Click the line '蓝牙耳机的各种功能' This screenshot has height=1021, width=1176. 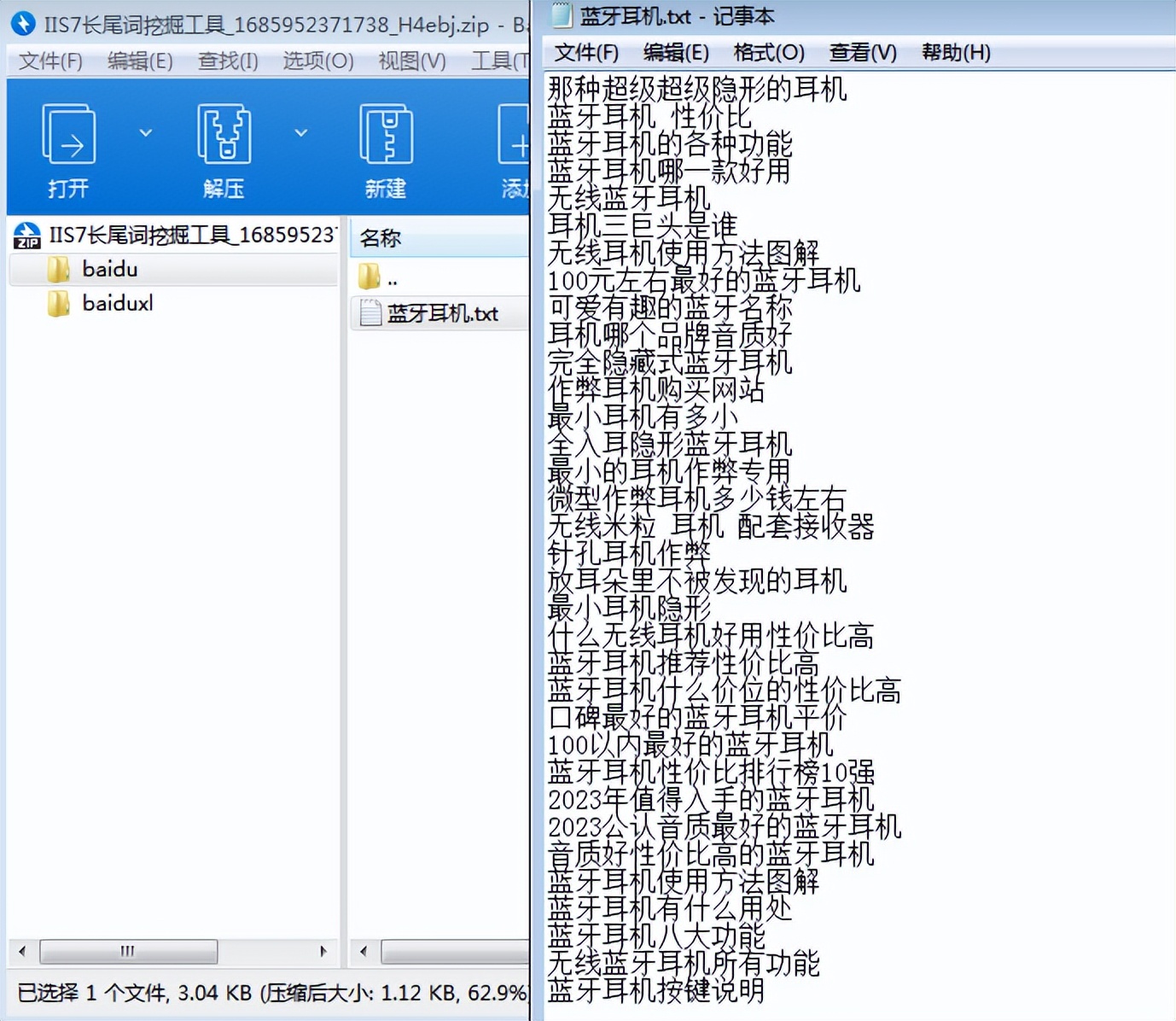tap(670, 143)
